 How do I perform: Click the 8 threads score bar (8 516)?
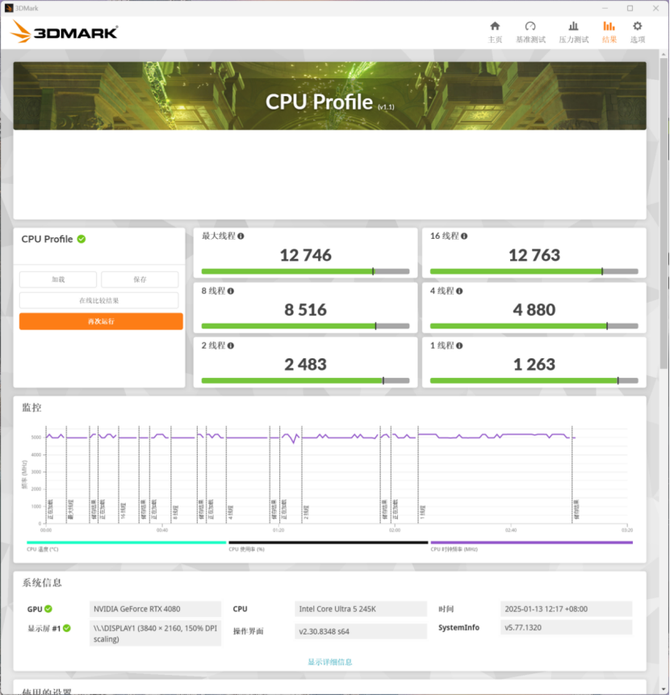click(x=305, y=326)
